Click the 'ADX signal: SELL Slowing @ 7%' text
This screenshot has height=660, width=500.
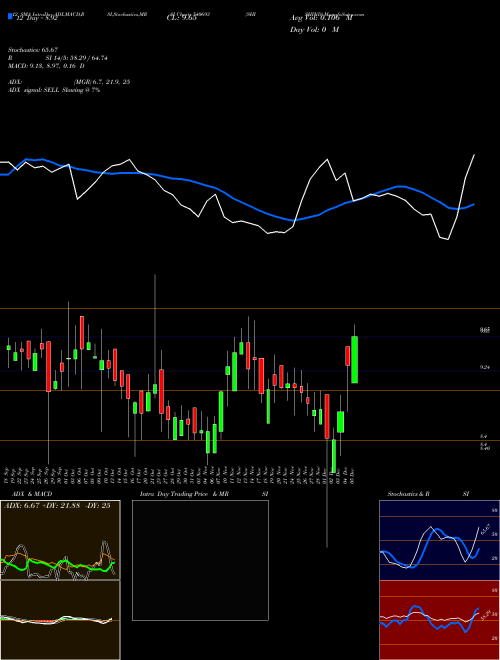coord(54,90)
